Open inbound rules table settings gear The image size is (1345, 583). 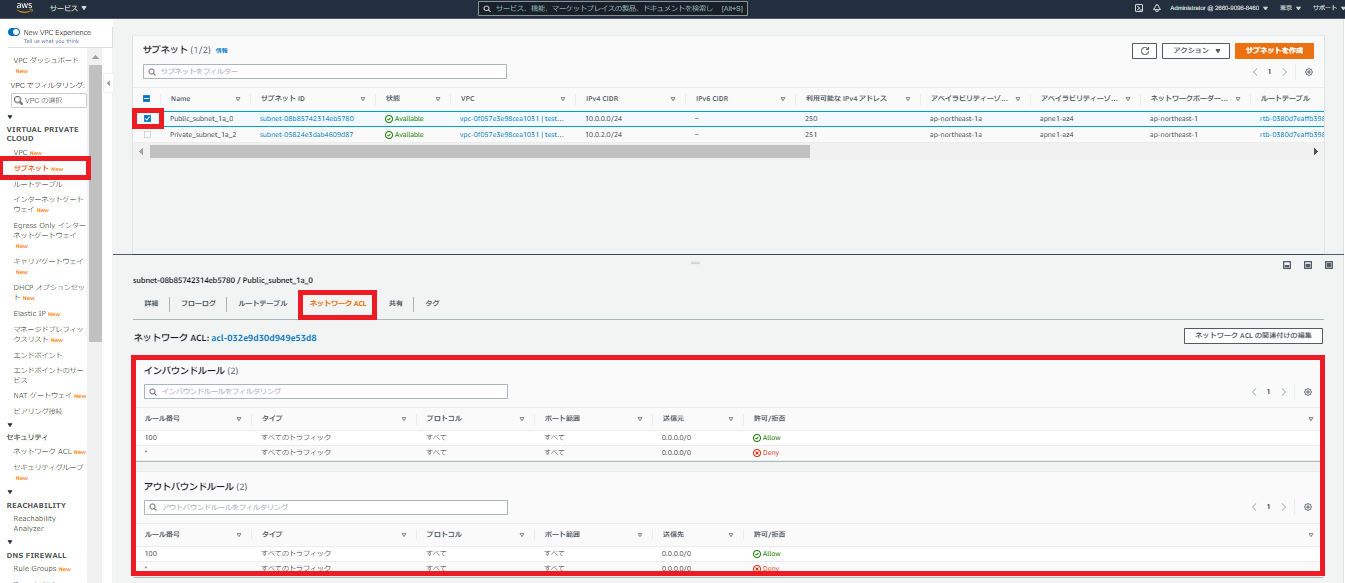(1307, 392)
